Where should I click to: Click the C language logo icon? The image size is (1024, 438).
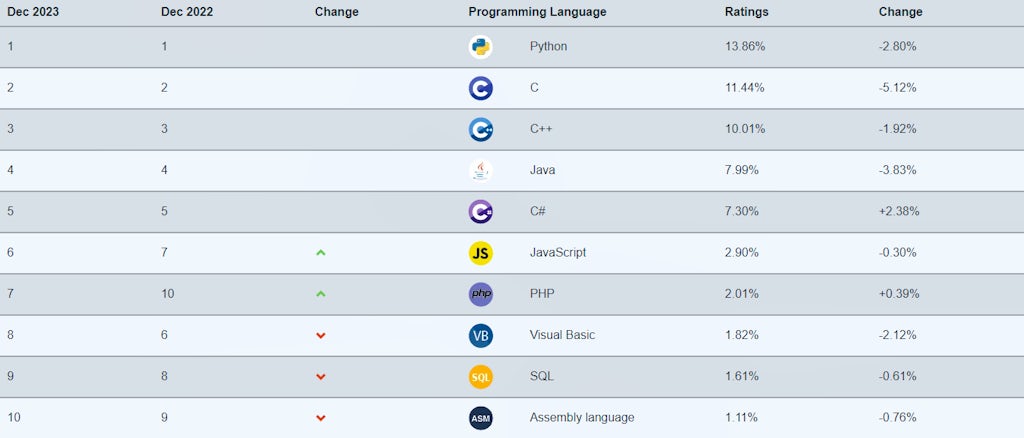click(x=481, y=88)
